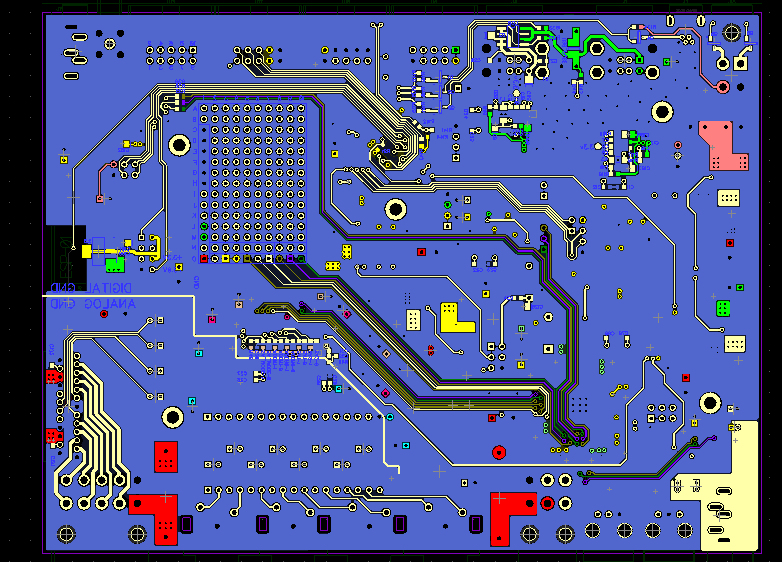Screen dimensions: 782x562
Task: Select the red rectangular pad with six vias
Action: [166, 457]
